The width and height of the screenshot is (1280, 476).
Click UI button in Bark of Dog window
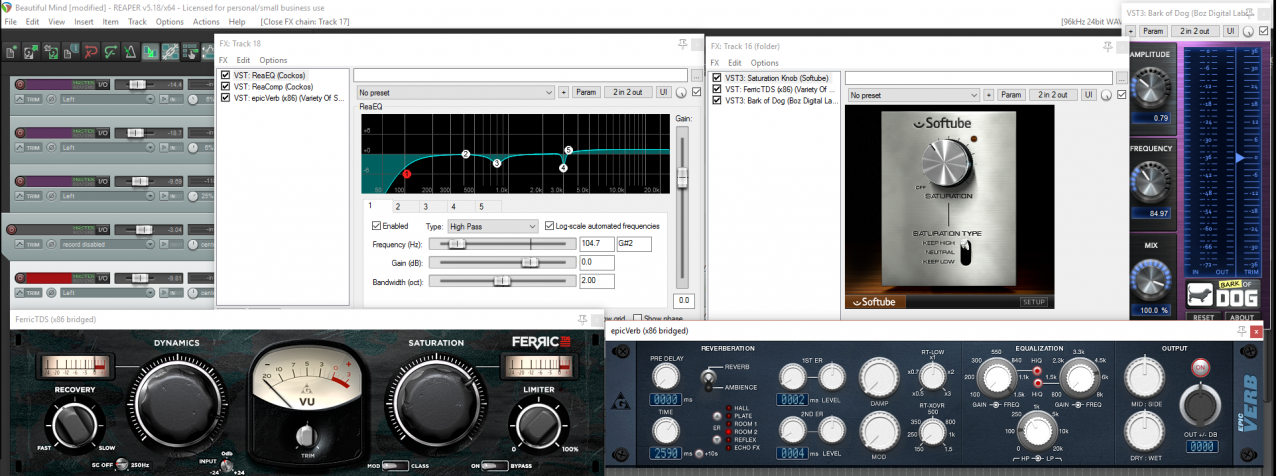click(1231, 31)
